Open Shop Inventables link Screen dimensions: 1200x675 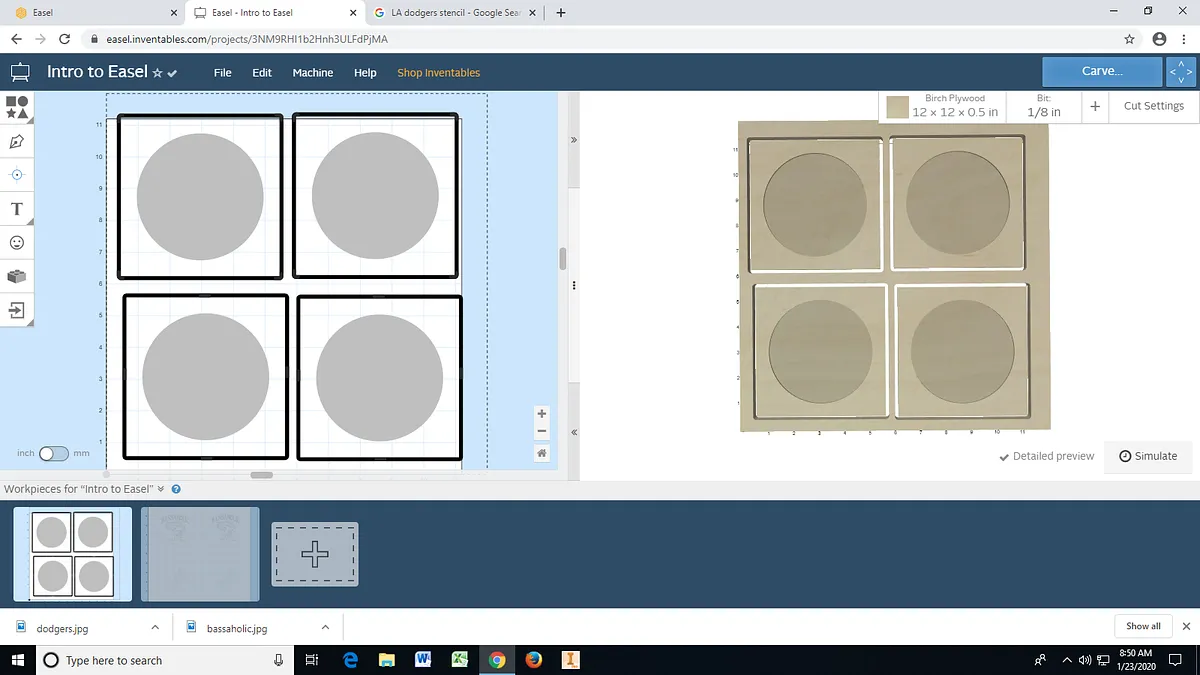coord(438,73)
